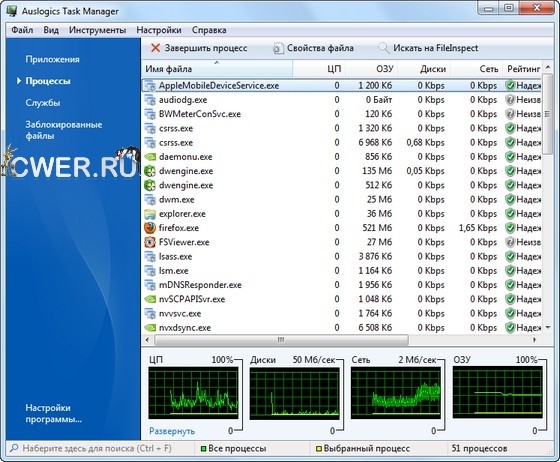This screenshot has height=462, width=560.
Task: Click the Auslogics Task Manager title bar icon
Action: [12, 11]
